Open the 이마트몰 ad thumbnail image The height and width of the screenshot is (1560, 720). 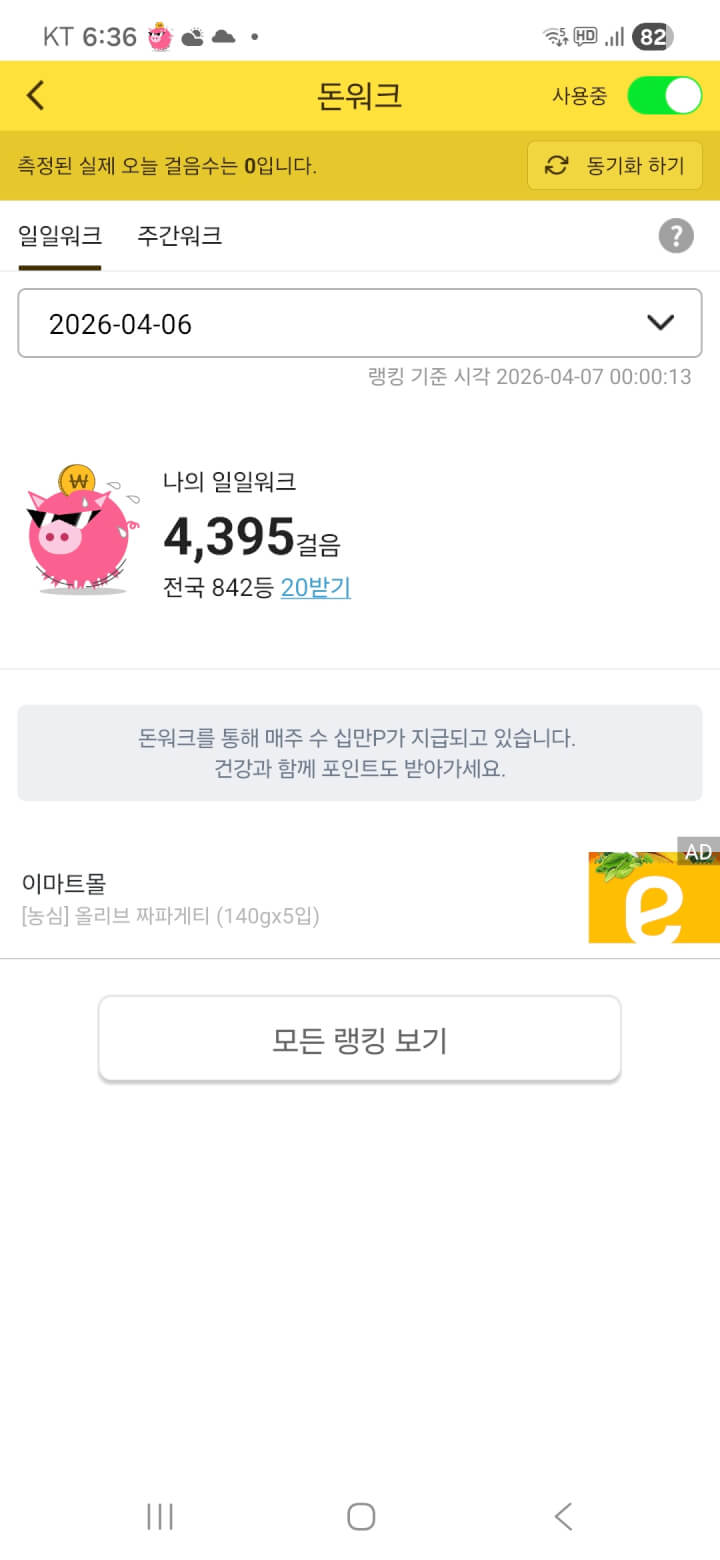pyautogui.click(x=652, y=897)
